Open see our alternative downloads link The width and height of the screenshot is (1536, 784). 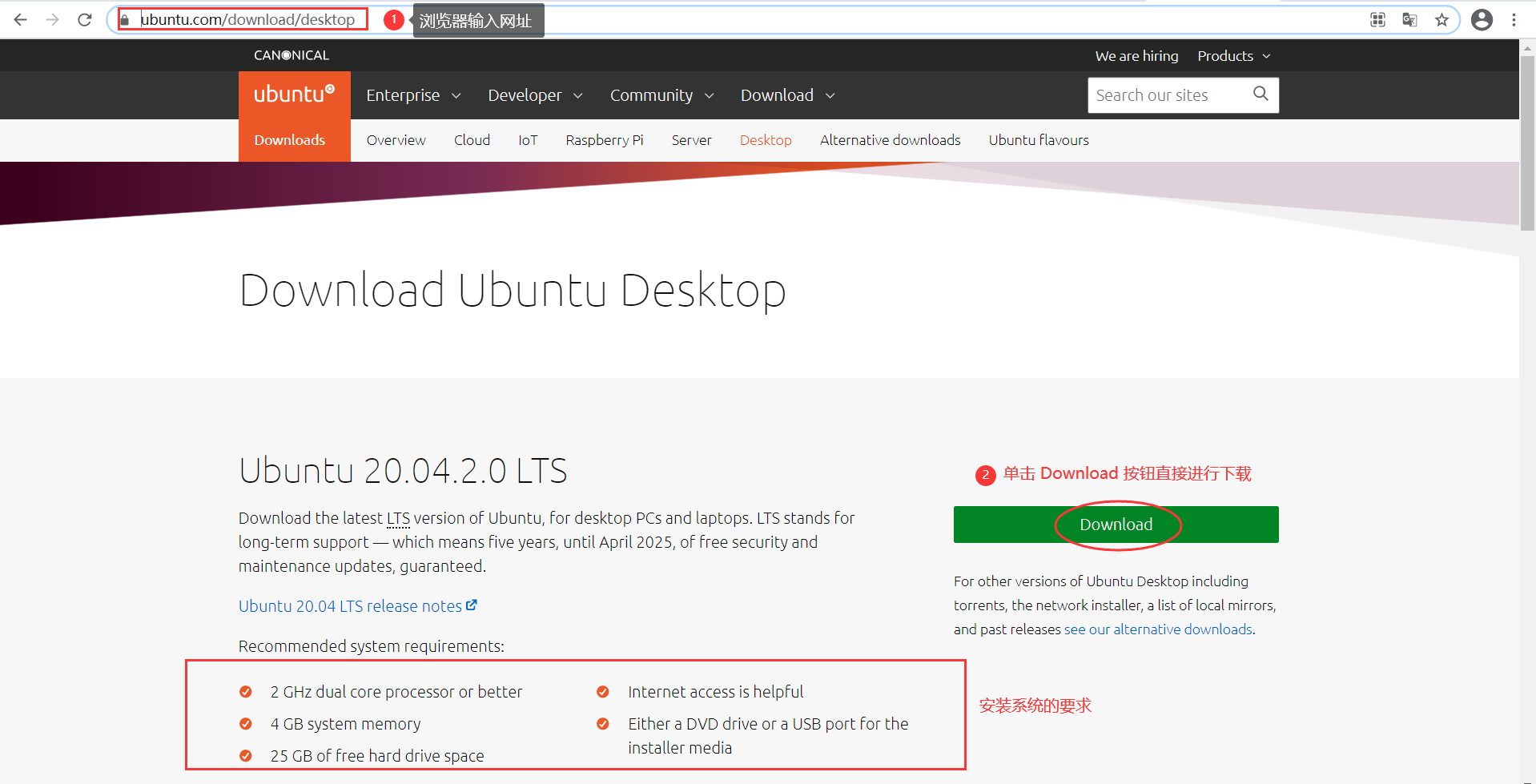1158,629
